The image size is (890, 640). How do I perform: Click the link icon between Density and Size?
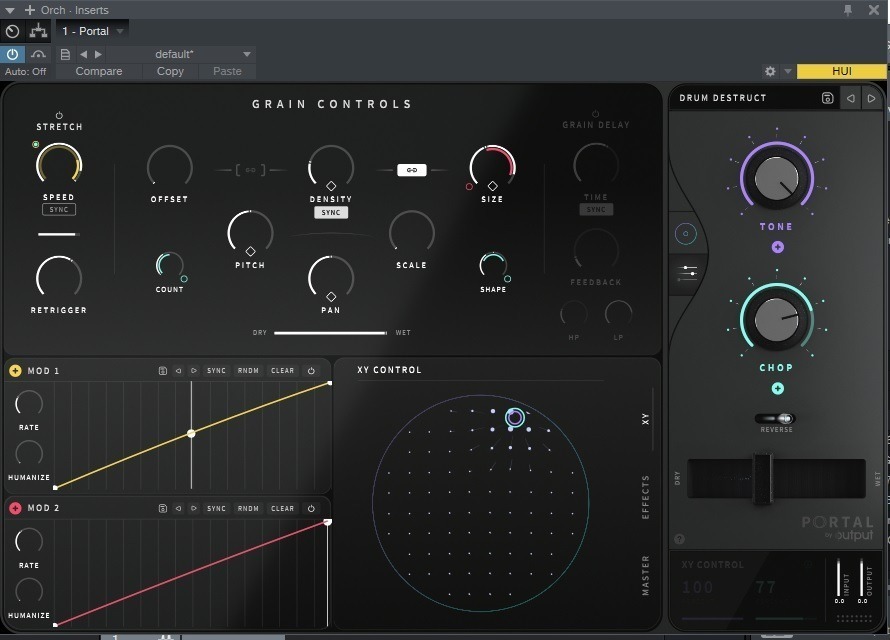click(x=411, y=169)
